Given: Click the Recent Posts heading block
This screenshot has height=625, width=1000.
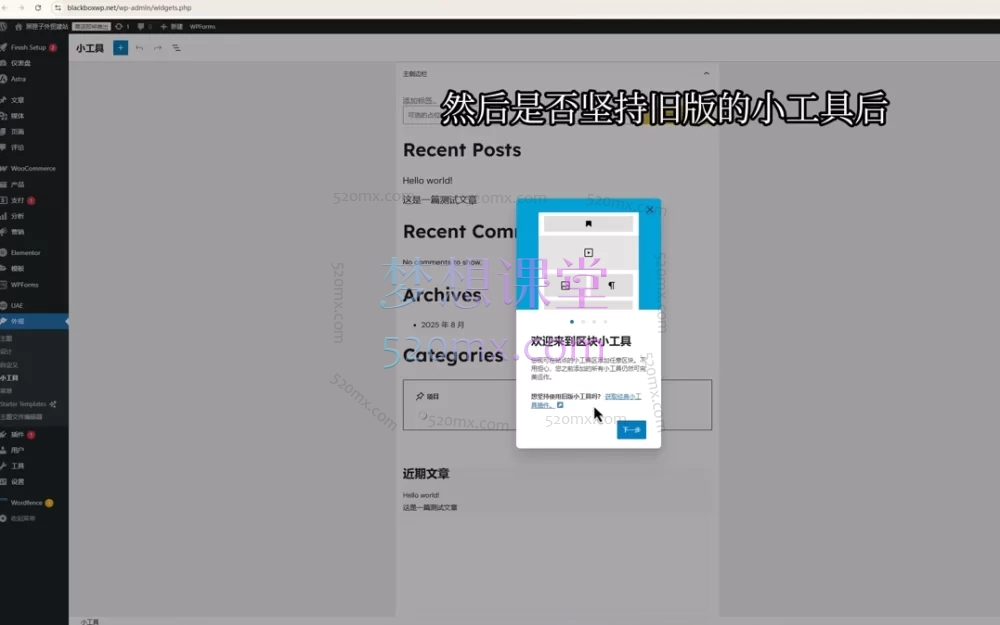Looking at the screenshot, I should (x=462, y=150).
